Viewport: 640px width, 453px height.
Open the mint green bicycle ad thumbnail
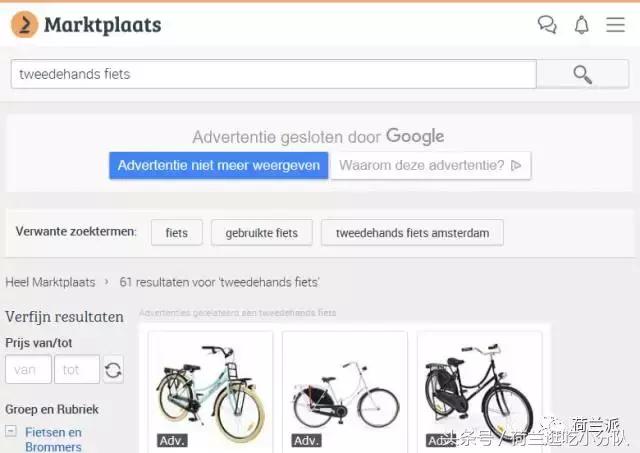click(x=210, y=392)
